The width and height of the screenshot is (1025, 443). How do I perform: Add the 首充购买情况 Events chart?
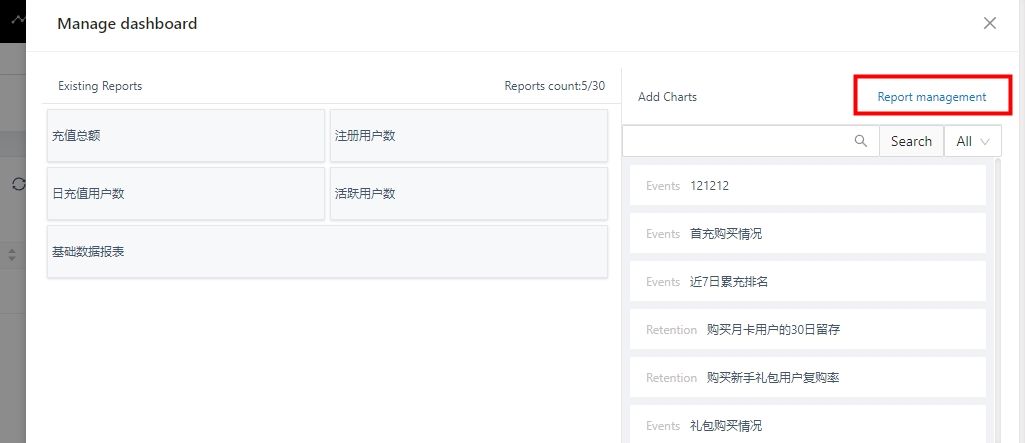[807, 234]
